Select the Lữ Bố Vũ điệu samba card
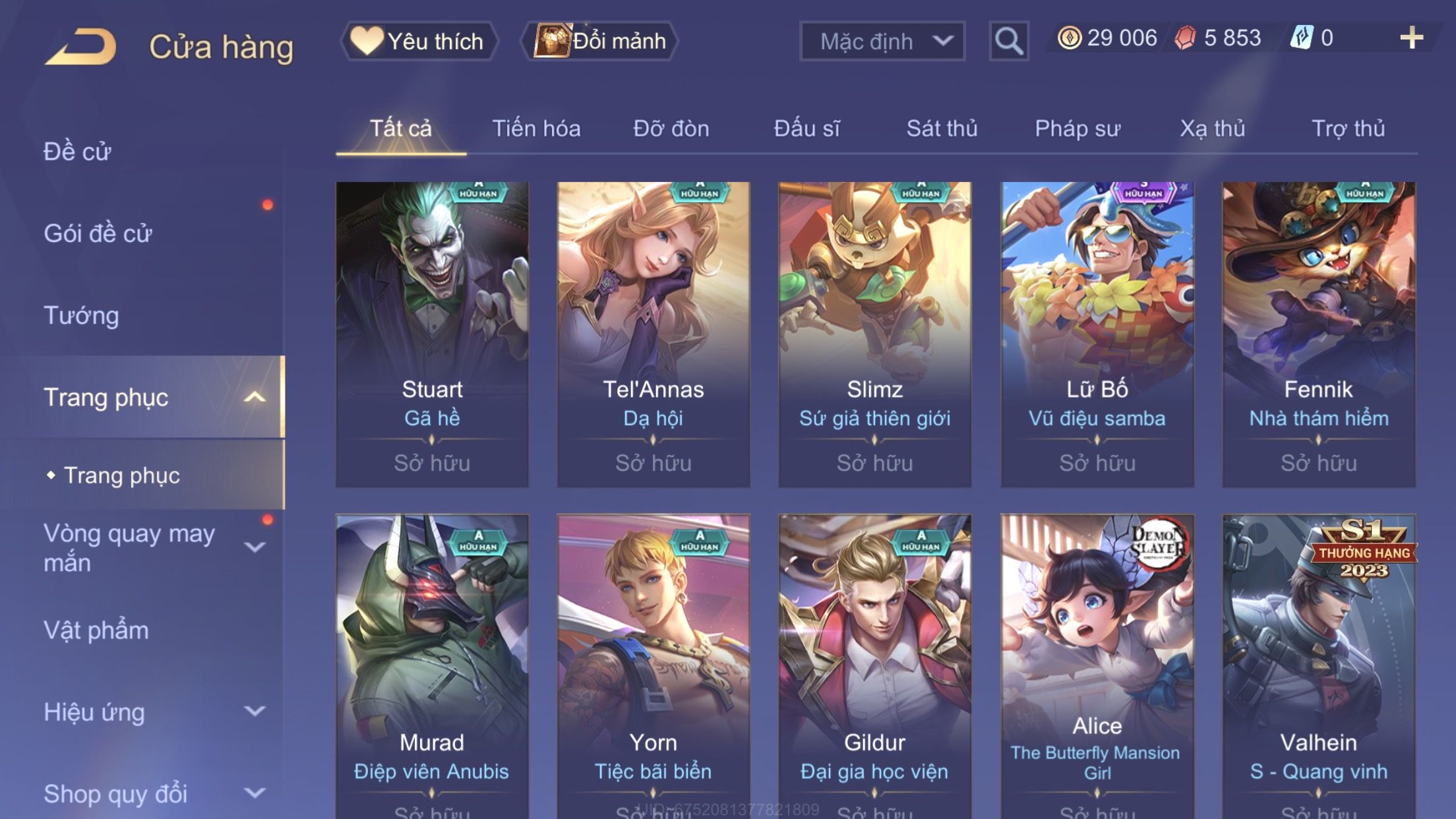The image size is (1456, 819). [x=1097, y=335]
